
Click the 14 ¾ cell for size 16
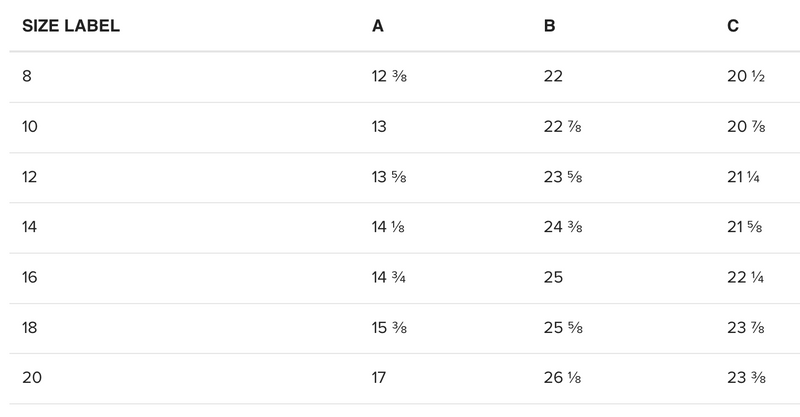(x=389, y=278)
